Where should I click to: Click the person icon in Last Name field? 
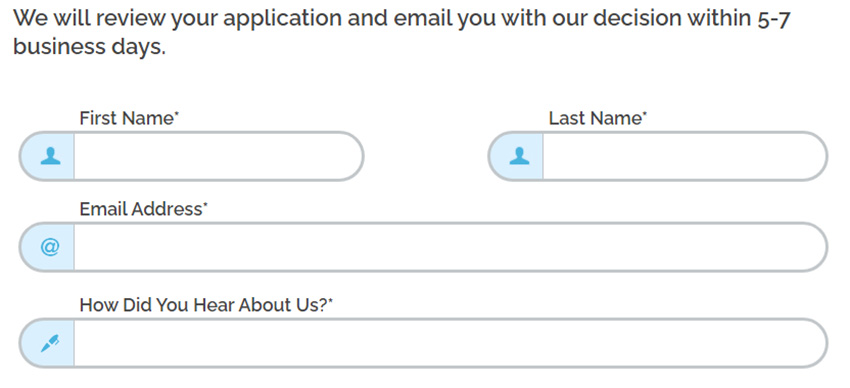[519, 156]
